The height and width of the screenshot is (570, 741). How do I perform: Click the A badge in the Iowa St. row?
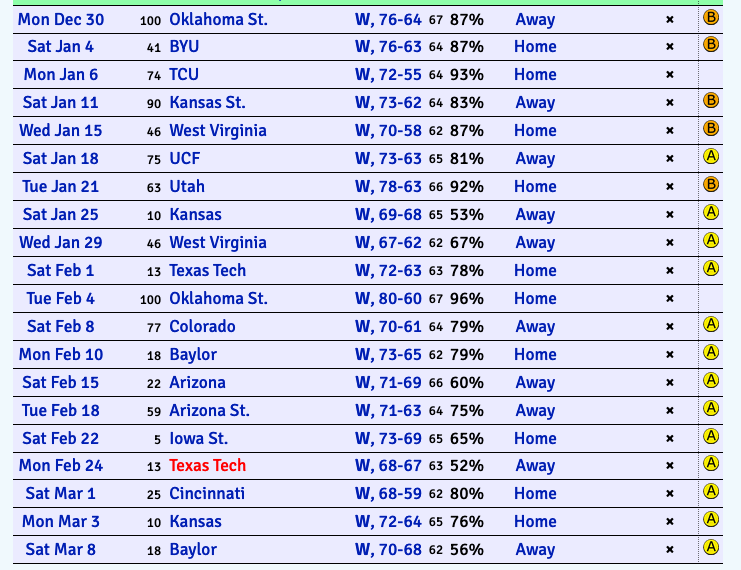tap(711, 437)
